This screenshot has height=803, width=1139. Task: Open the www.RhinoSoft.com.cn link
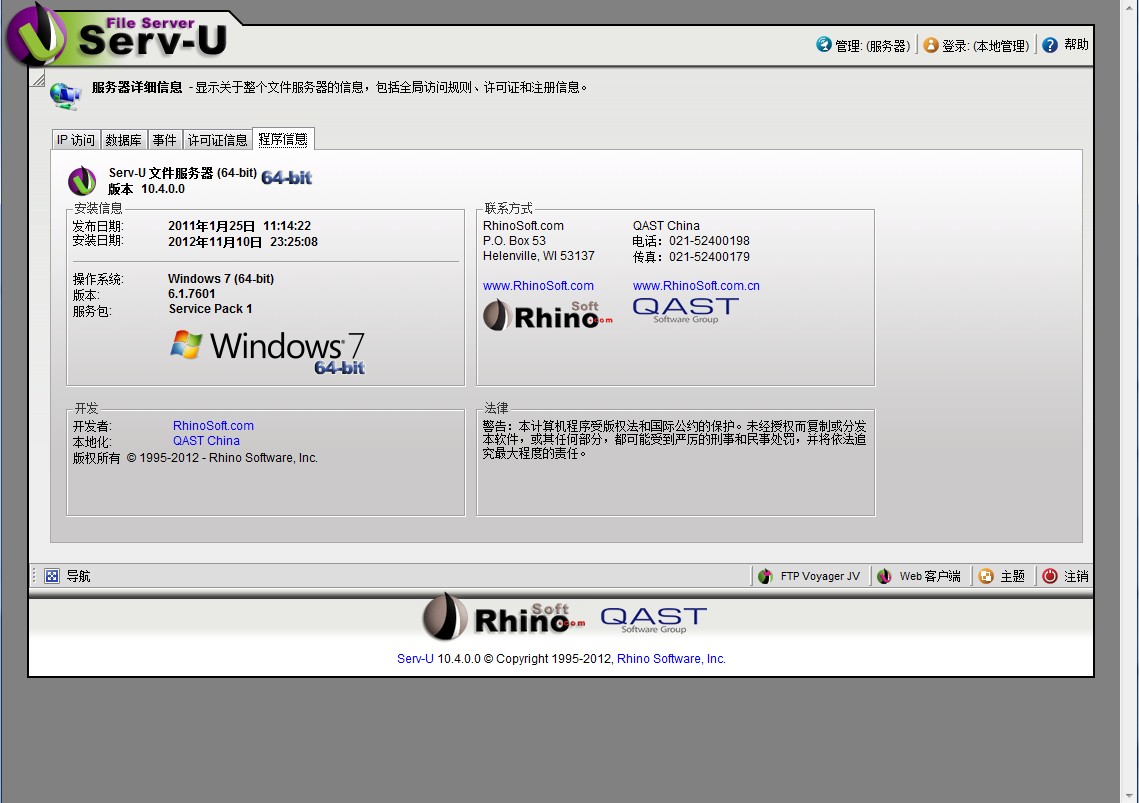[x=696, y=286]
